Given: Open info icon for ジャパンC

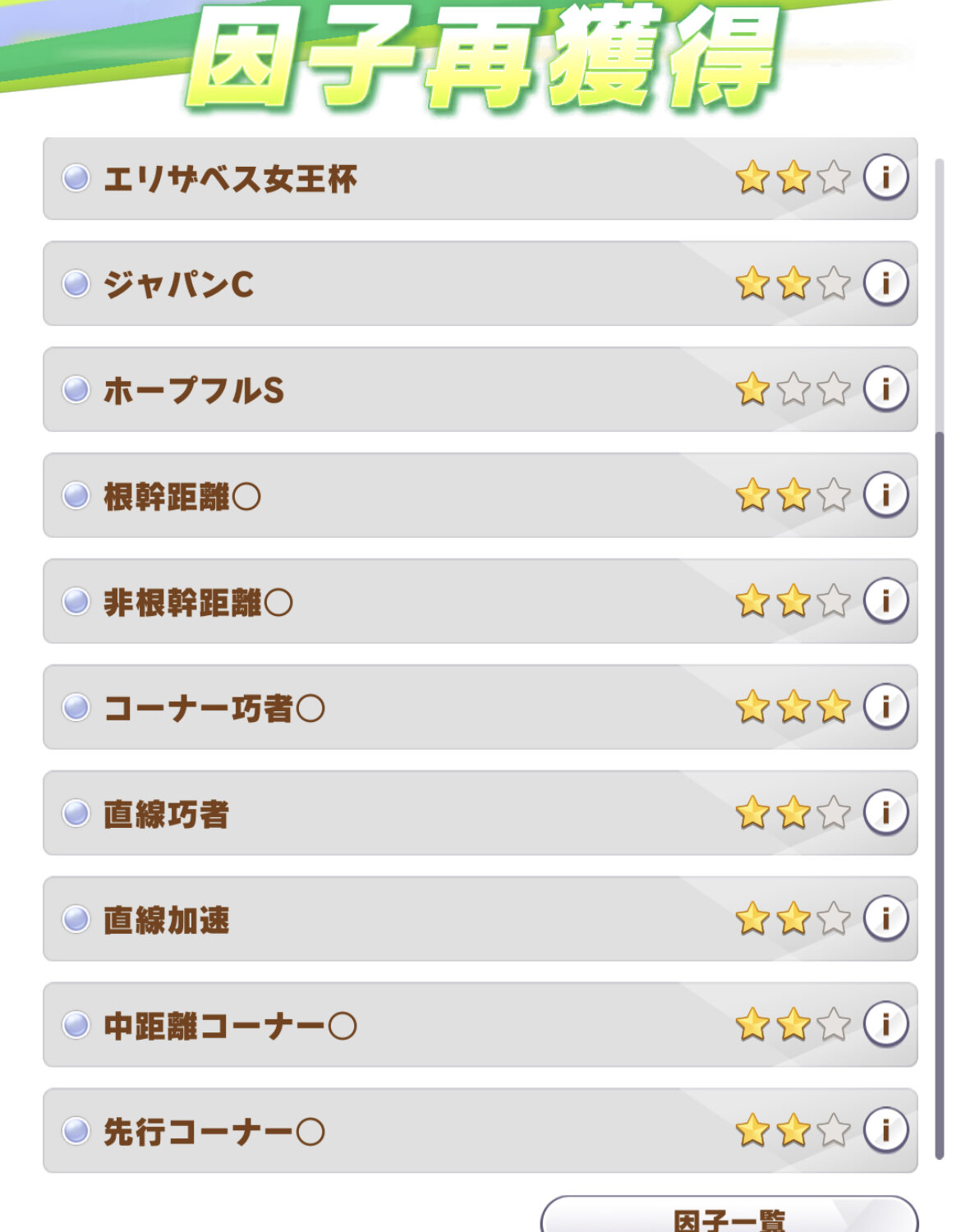Looking at the screenshot, I should click(885, 283).
